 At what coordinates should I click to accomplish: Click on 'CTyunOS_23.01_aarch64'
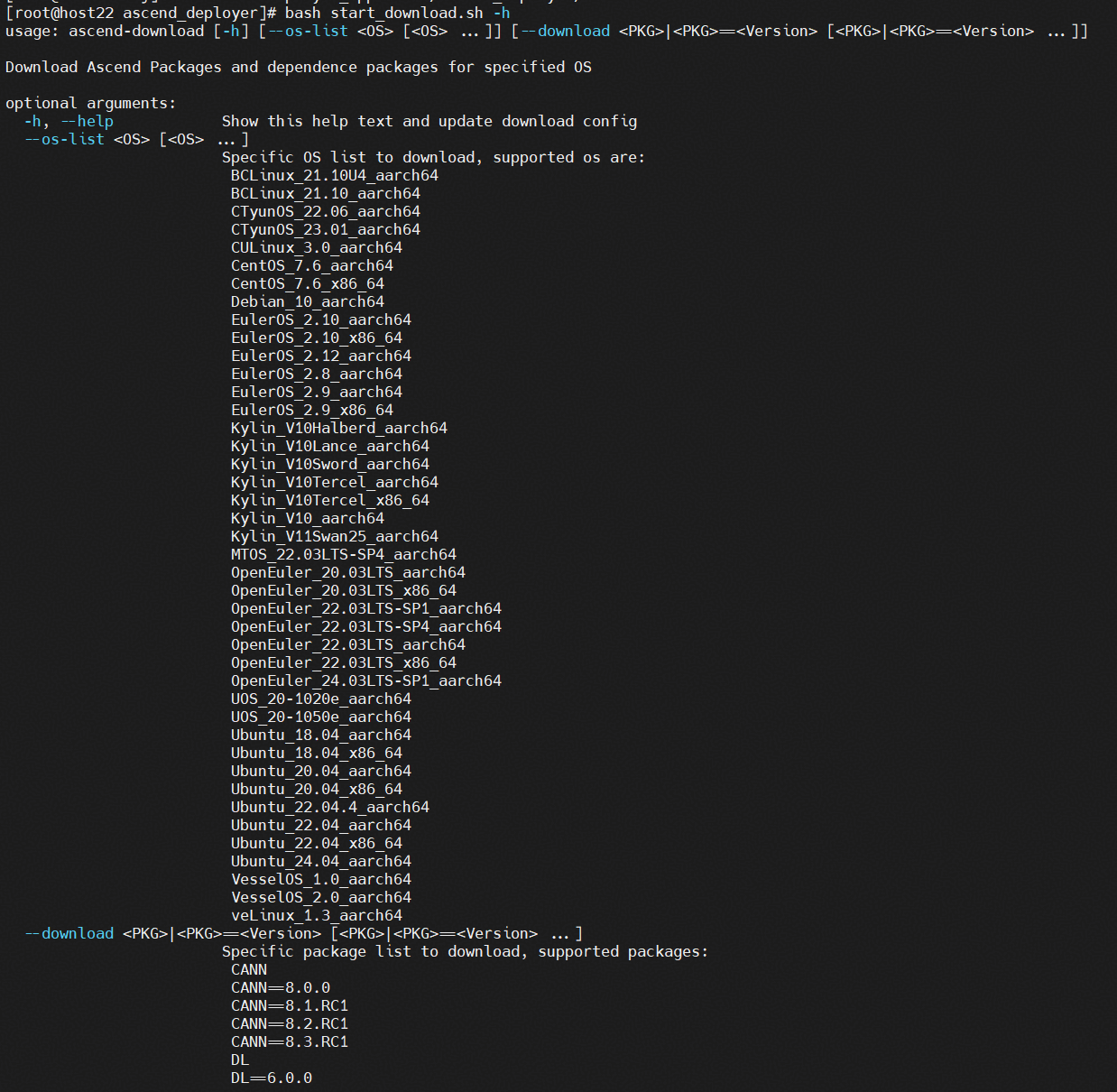click(326, 229)
